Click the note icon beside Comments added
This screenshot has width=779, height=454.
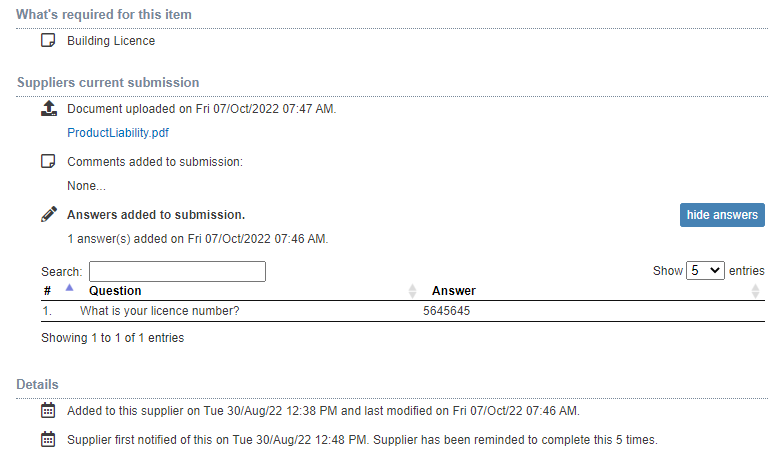(x=48, y=161)
